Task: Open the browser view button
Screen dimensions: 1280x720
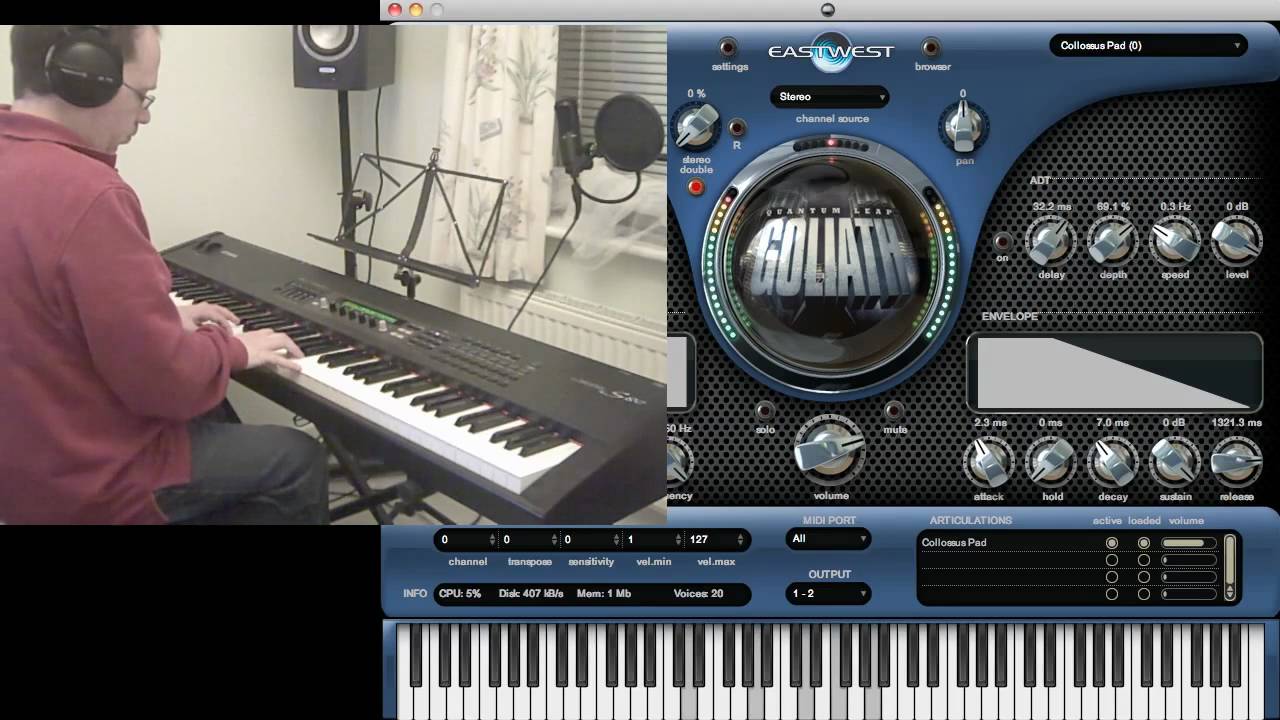Action: click(x=931, y=47)
